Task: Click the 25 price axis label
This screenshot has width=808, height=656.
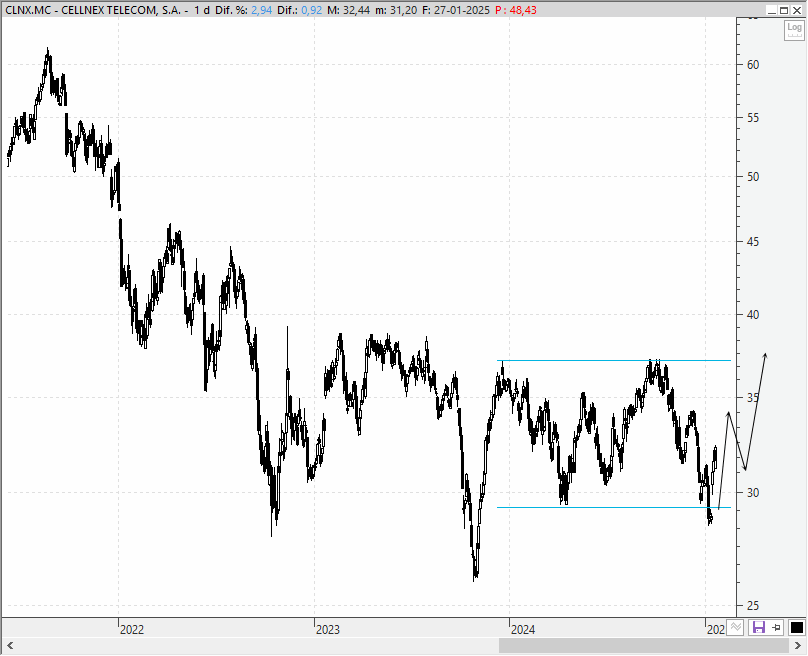Action: [x=753, y=605]
